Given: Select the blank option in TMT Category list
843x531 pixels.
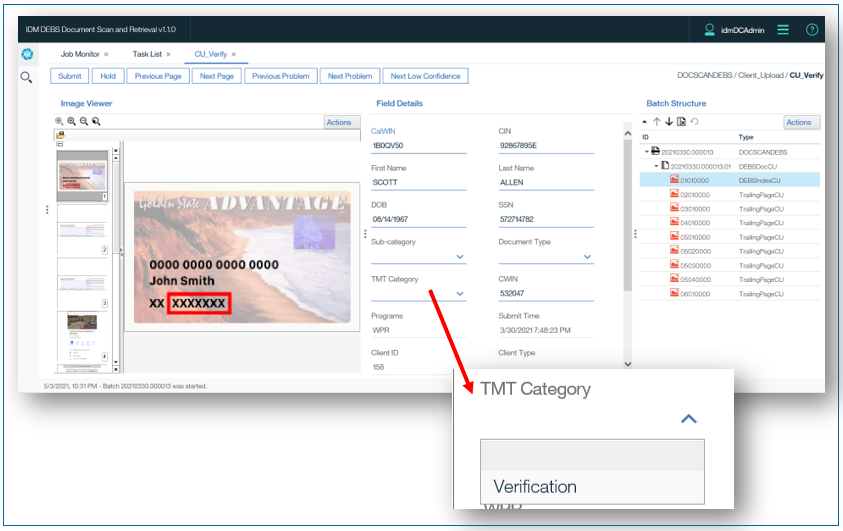Looking at the screenshot, I should pyautogui.click(x=592, y=456).
